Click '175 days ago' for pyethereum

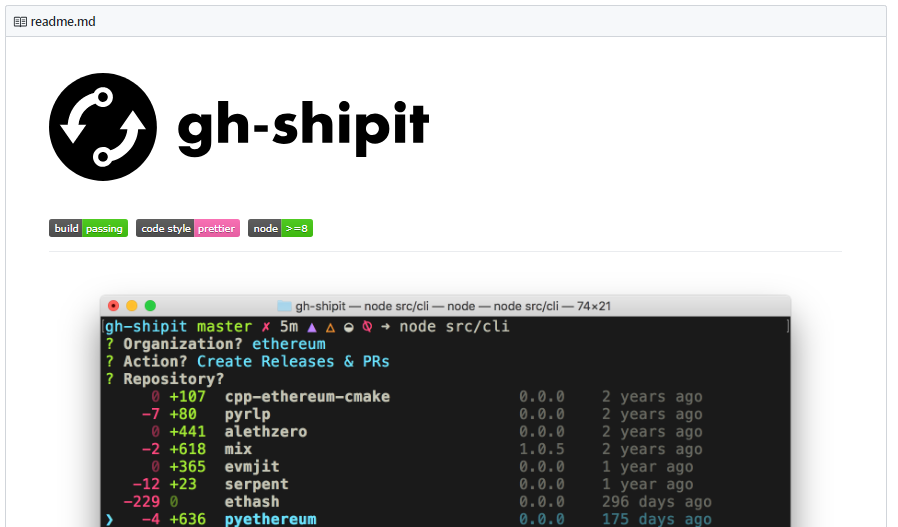tap(657, 519)
